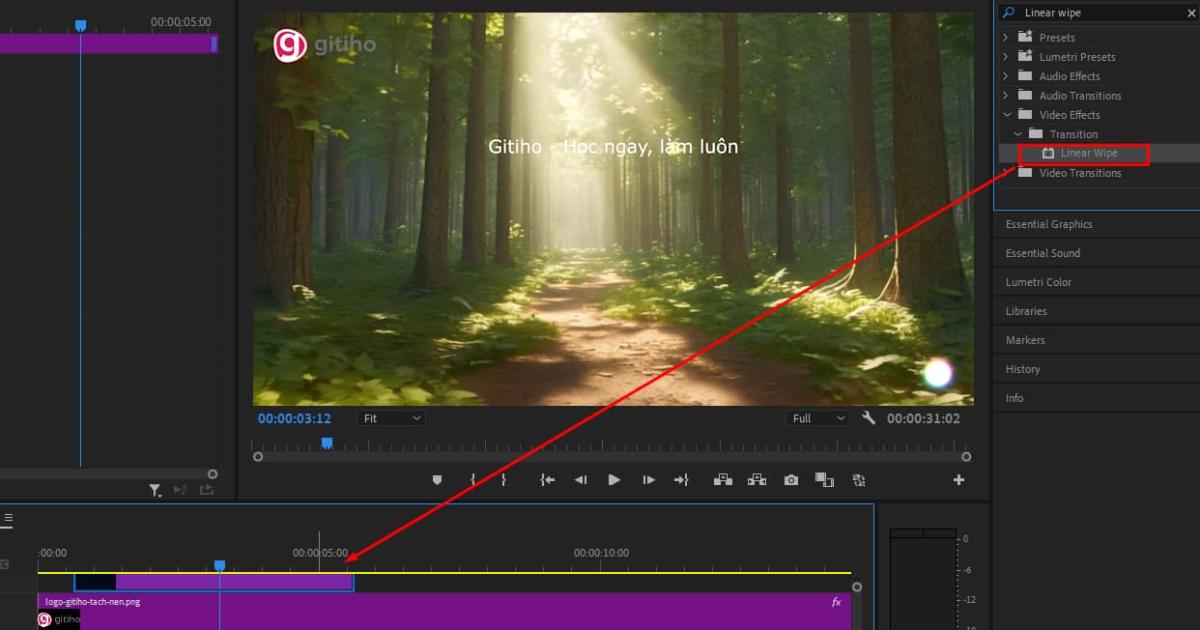Click Effect Controls filter funnel icon
This screenshot has width=1200, height=630.
coord(155,490)
